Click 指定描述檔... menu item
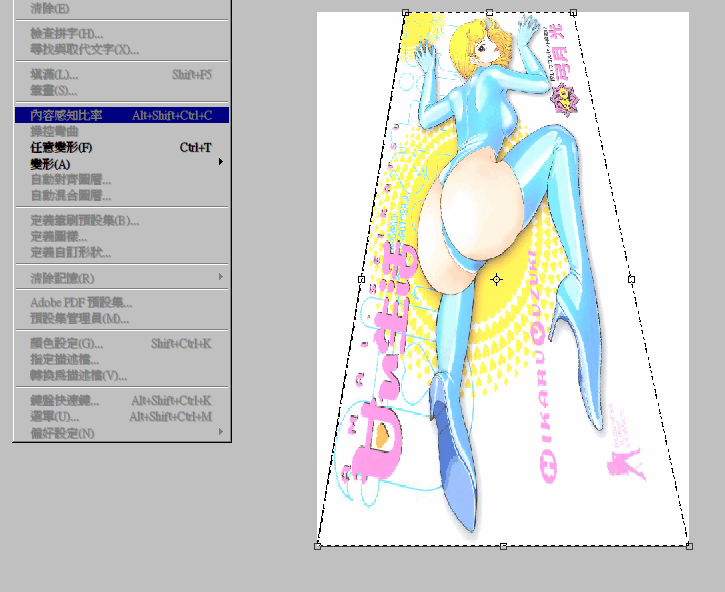The image size is (725, 592). 122,359
